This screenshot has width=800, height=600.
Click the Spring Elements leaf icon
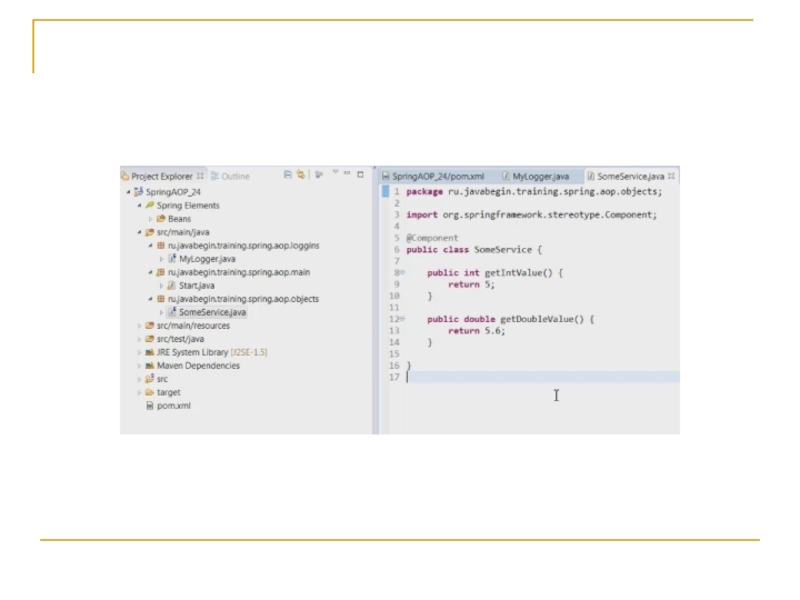pyautogui.click(x=149, y=205)
